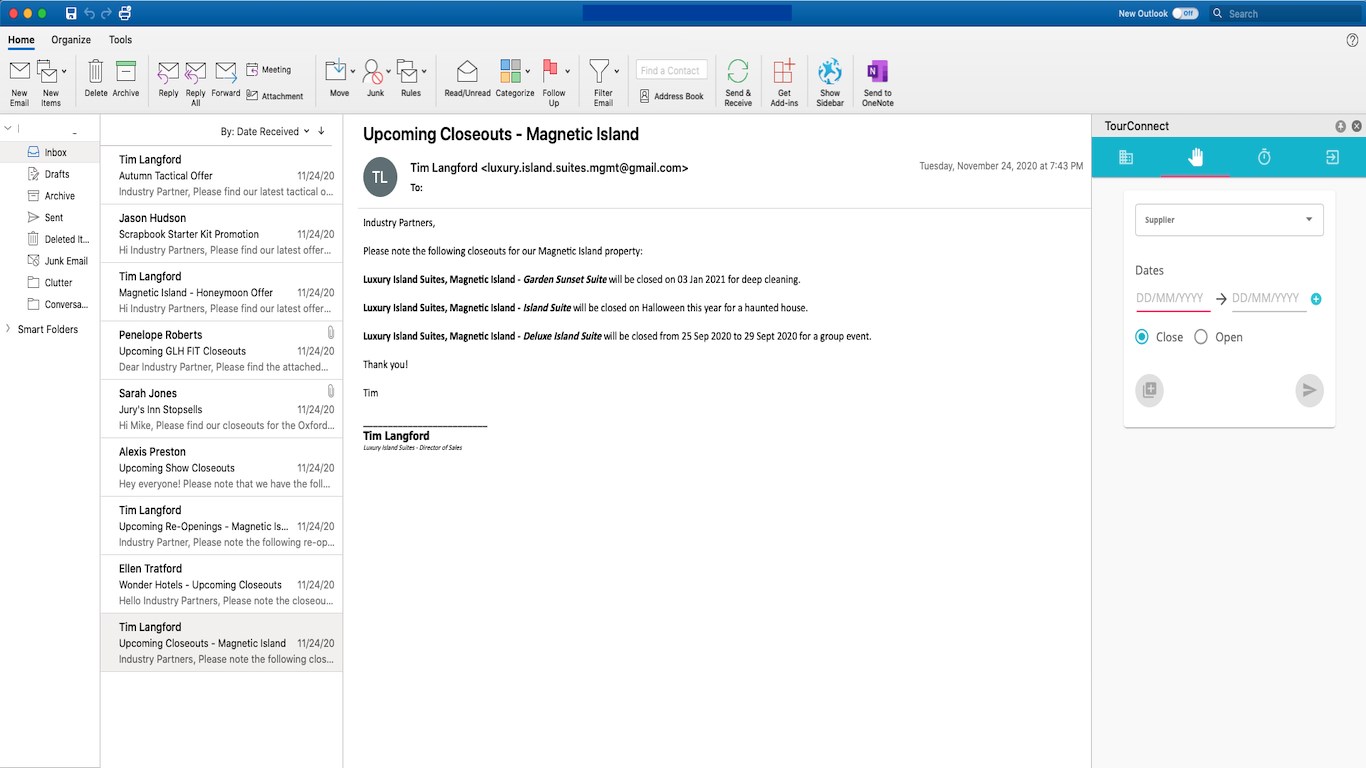Collapse the account folder list
1366x768 pixels.
pos(8,128)
